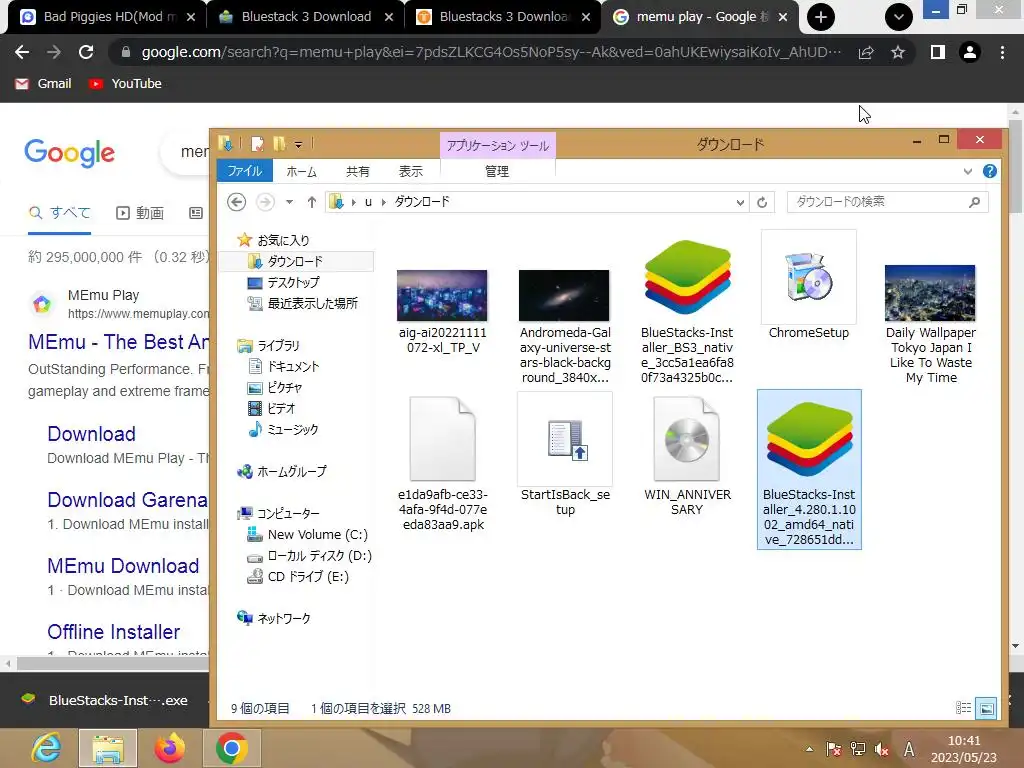Open Chrome side panel icon
Viewport: 1024px width, 768px height.
tap(938, 52)
